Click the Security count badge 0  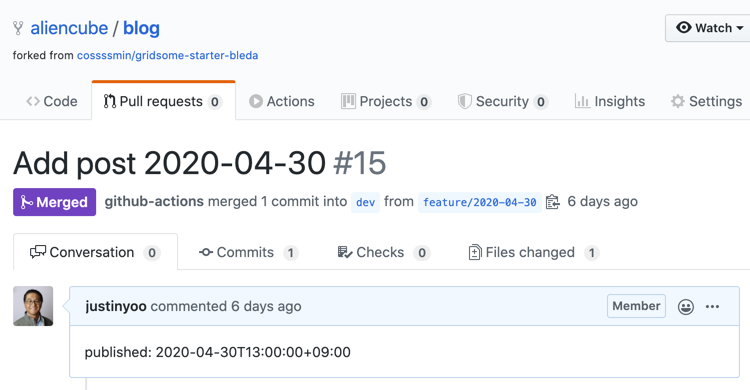(x=540, y=102)
